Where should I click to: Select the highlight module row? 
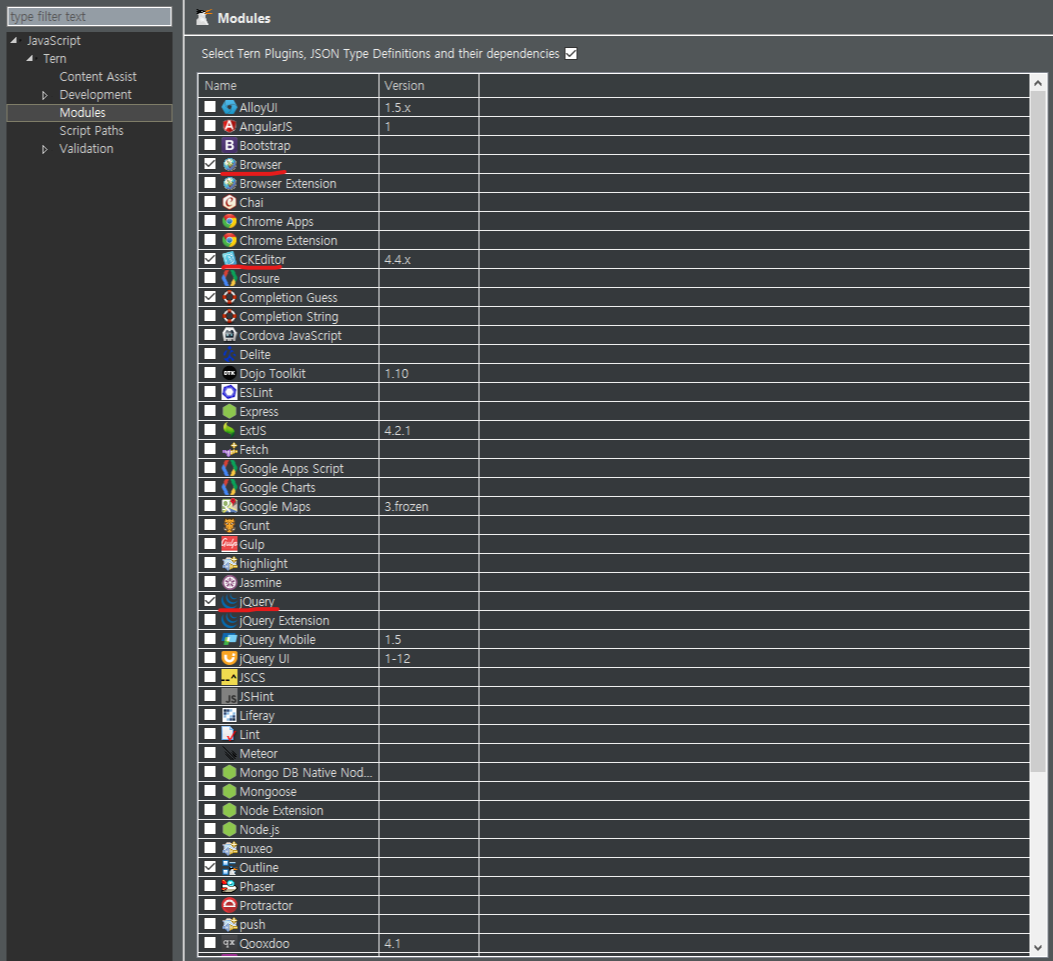[613, 563]
